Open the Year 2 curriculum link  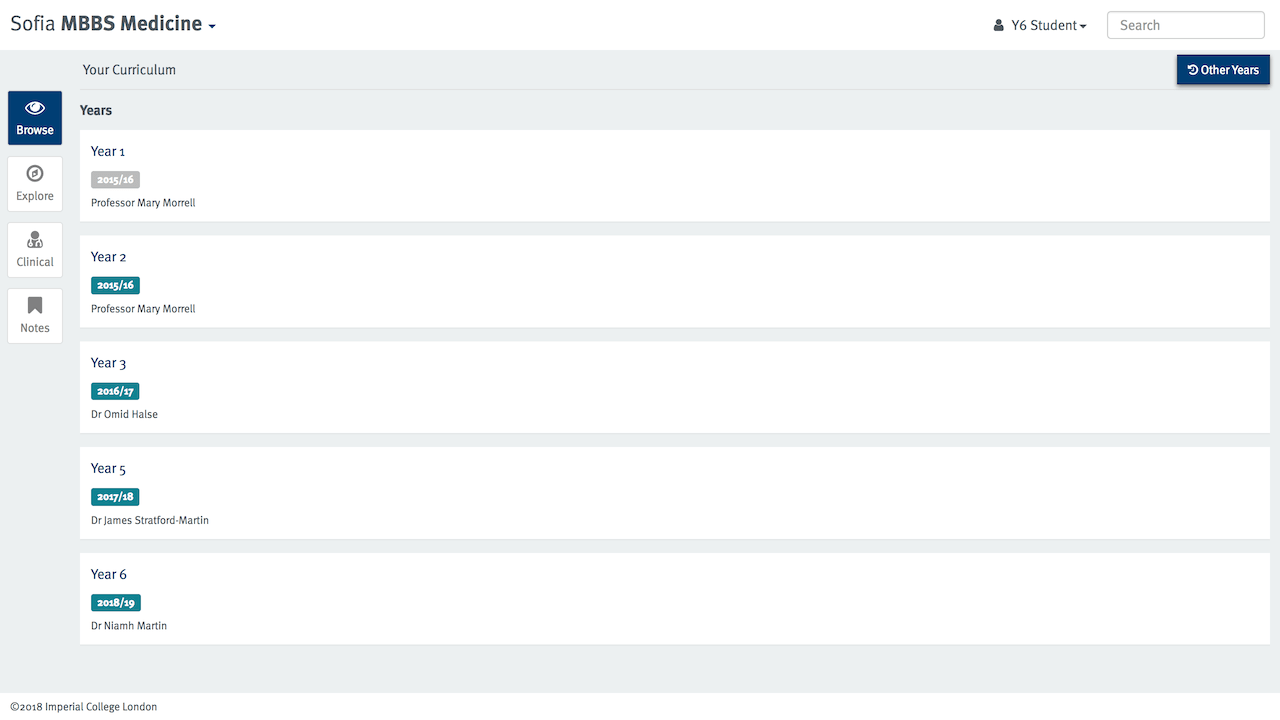pyautogui.click(x=675, y=282)
